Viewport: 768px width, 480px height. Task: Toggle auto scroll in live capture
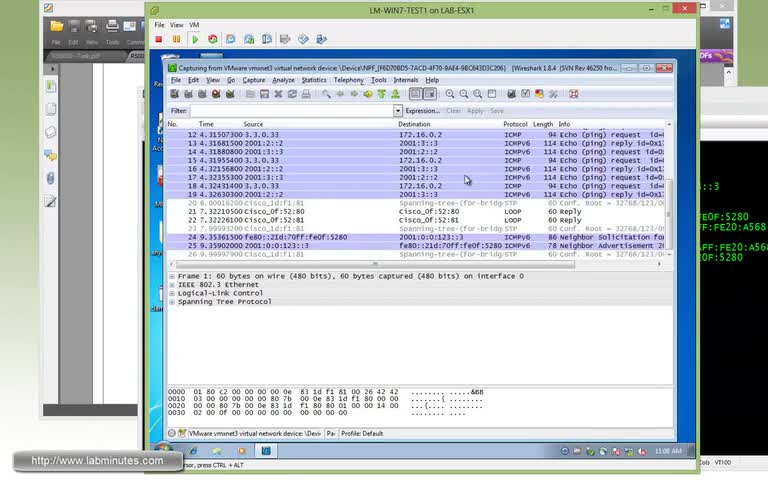(430, 94)
